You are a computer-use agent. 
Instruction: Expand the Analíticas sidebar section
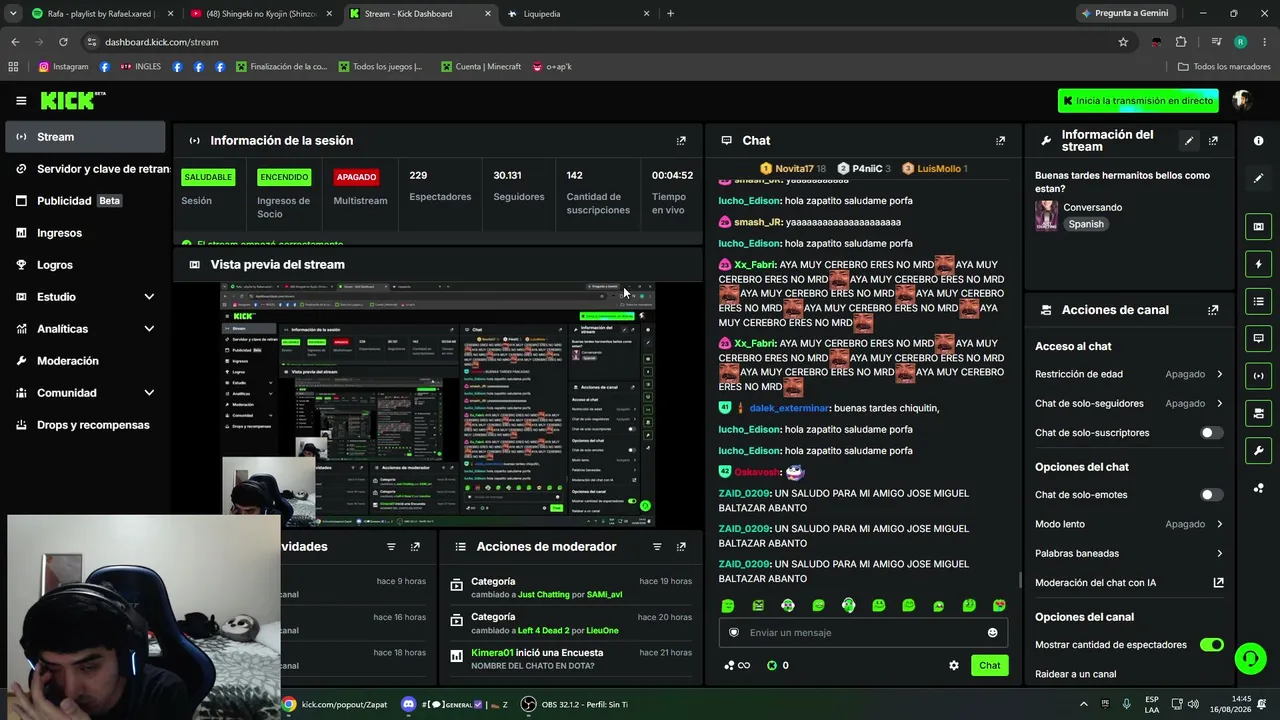click(x=149, y=329)
